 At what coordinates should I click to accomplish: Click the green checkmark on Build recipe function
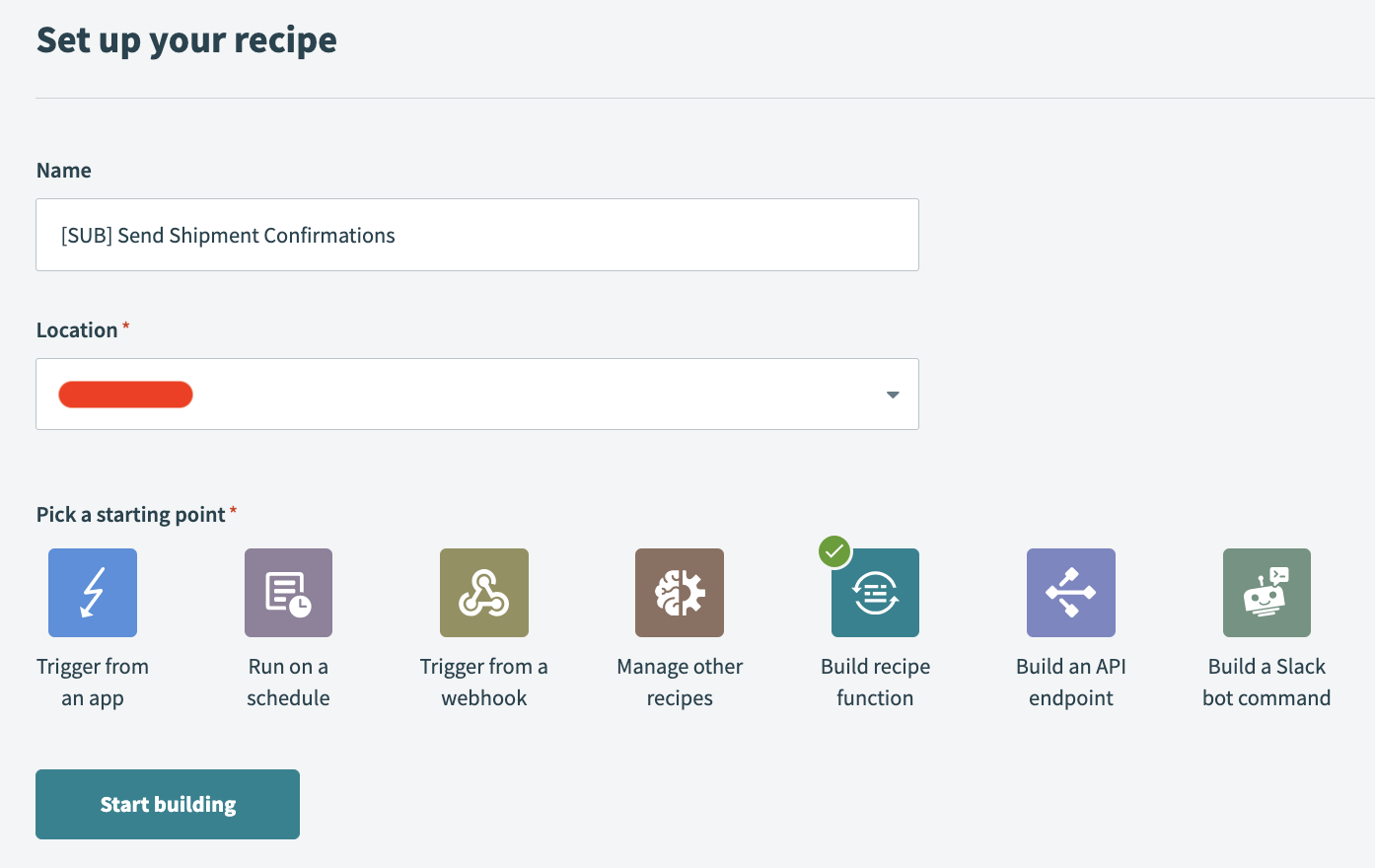834,551
